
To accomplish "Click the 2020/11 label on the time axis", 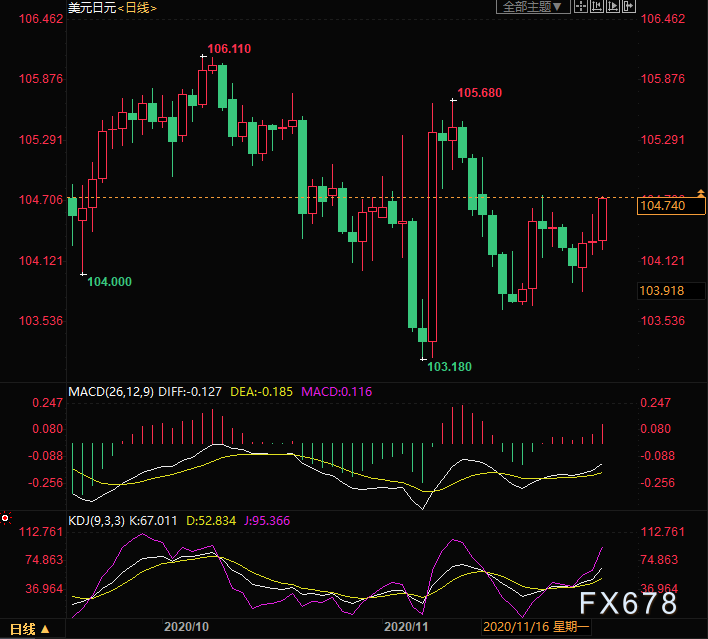I will click(x=407, y=627).
